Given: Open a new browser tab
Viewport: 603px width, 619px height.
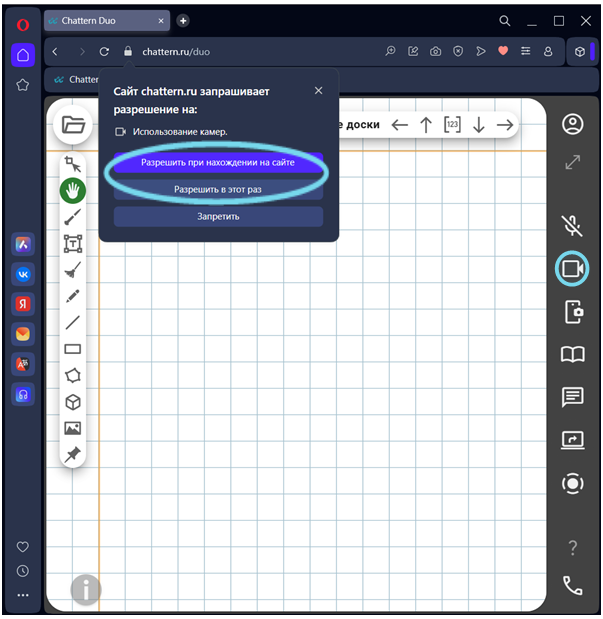Looking at the screenshot, I should coord(183,20).
